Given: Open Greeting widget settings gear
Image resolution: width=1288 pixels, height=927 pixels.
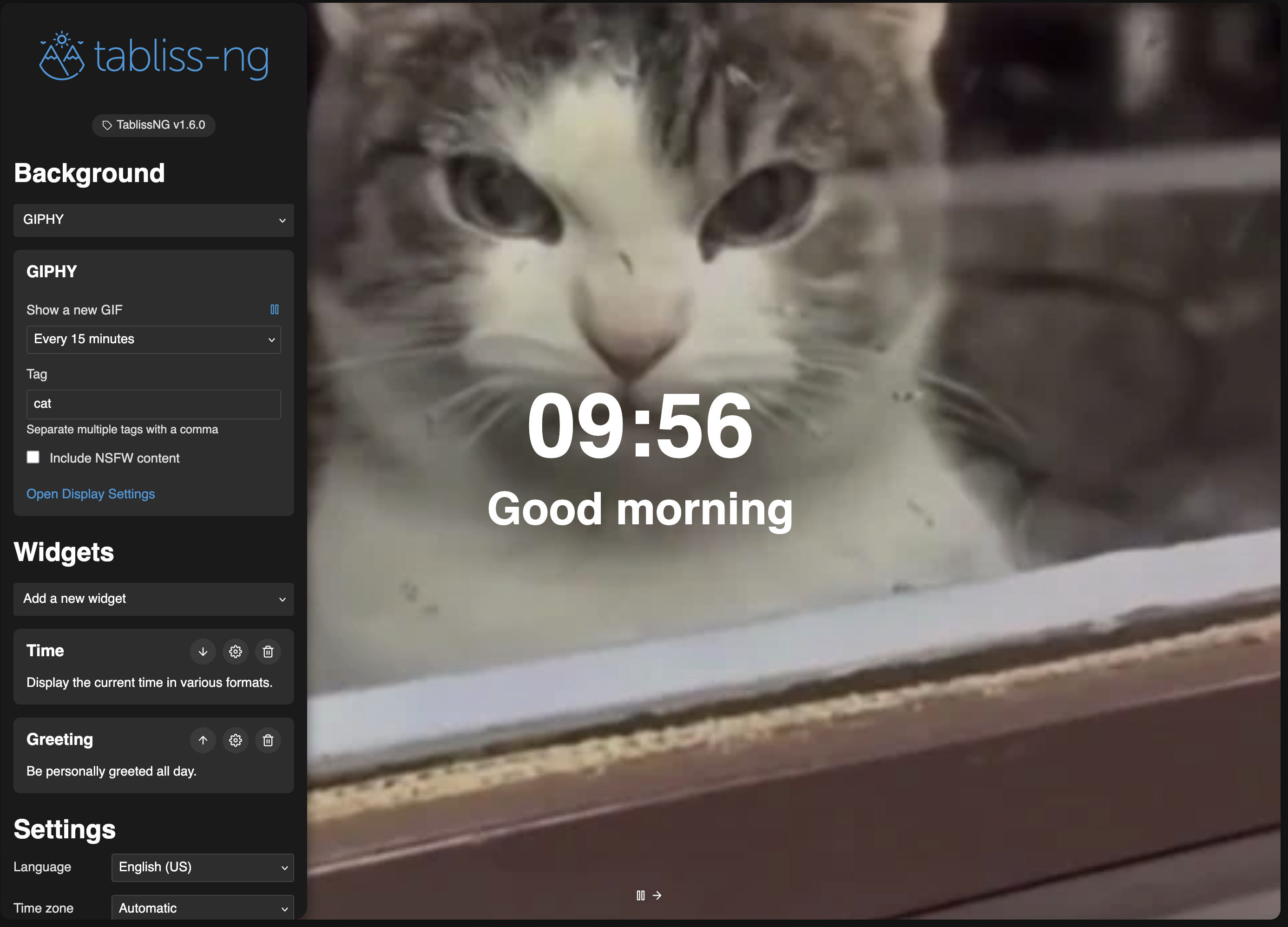Looking at the screenshot, I should pos(236,740).
